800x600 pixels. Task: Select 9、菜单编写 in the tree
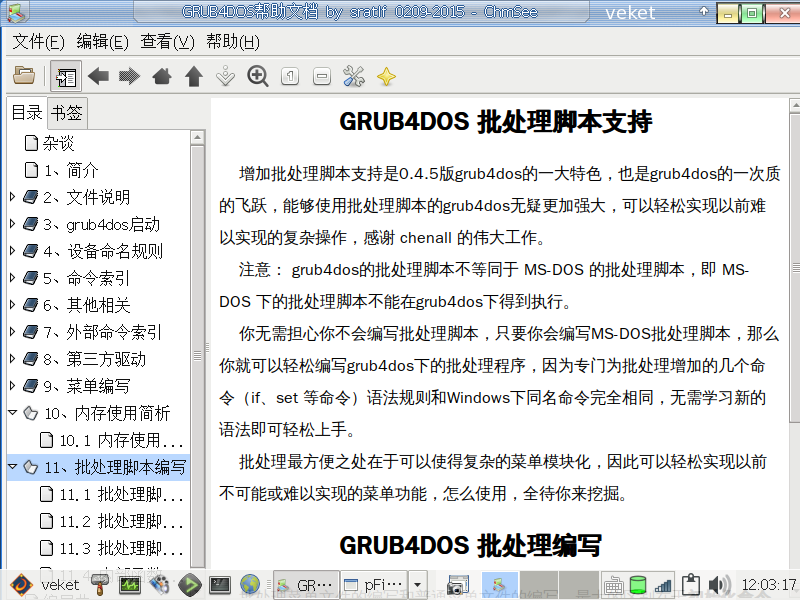[x=87, y=386]
